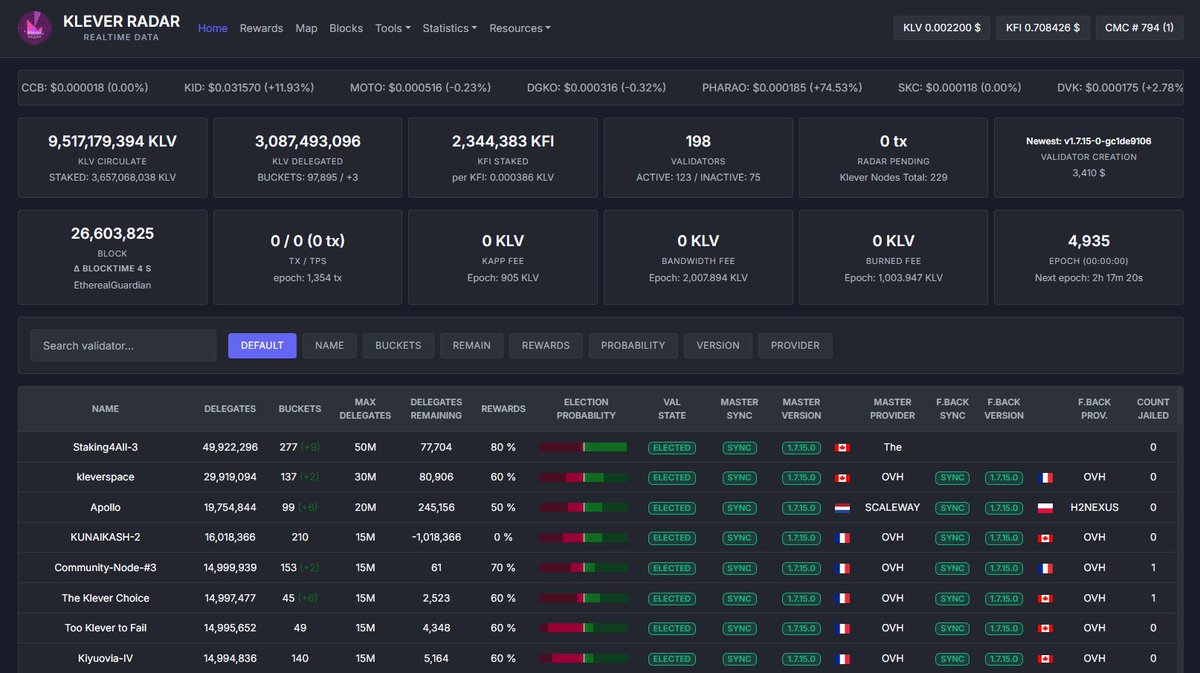This screenshot has width=1200, height=673.
Task: Click the ELECTED badge for Apollo
Action: (672, 507)
